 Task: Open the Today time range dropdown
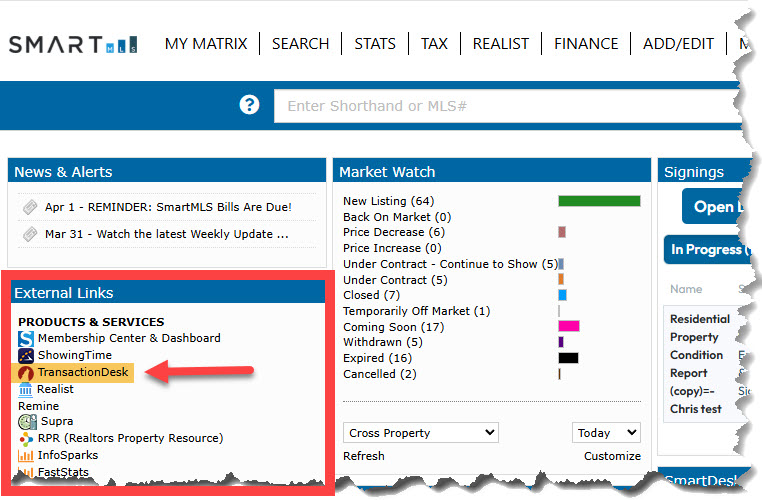pos(606,433)
